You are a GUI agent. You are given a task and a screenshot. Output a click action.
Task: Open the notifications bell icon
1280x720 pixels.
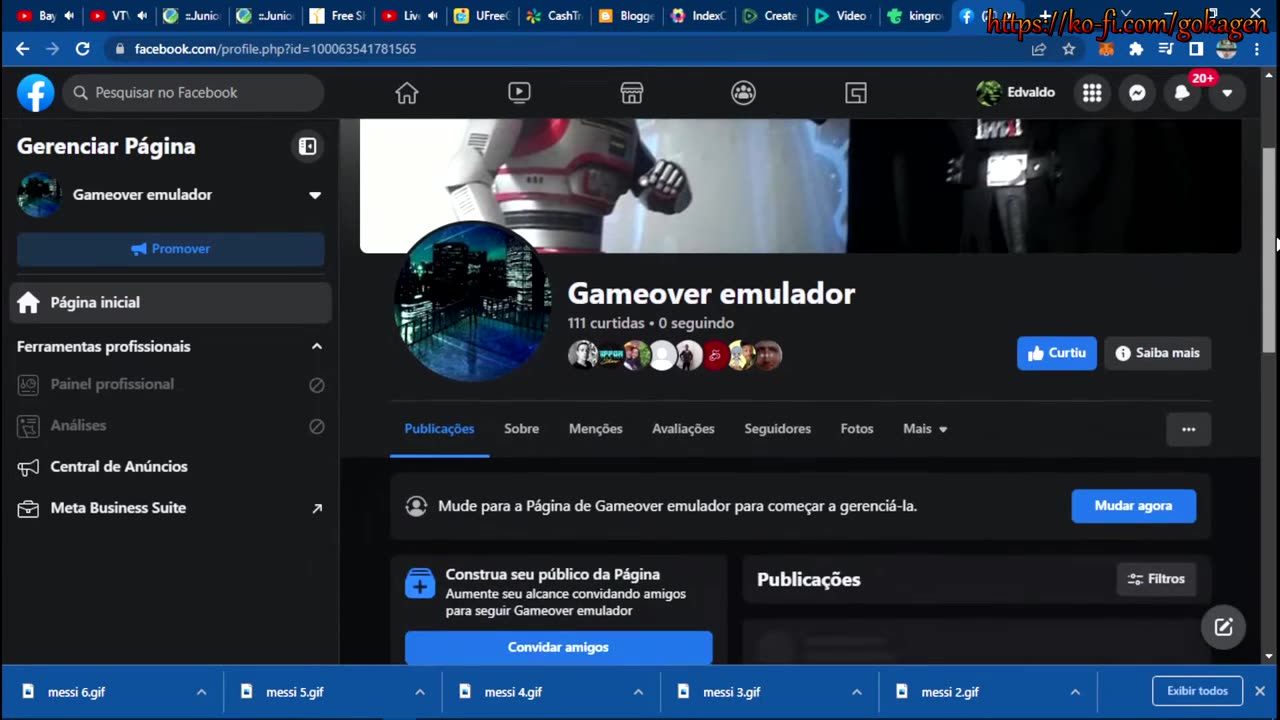[x=1182, y=93]
